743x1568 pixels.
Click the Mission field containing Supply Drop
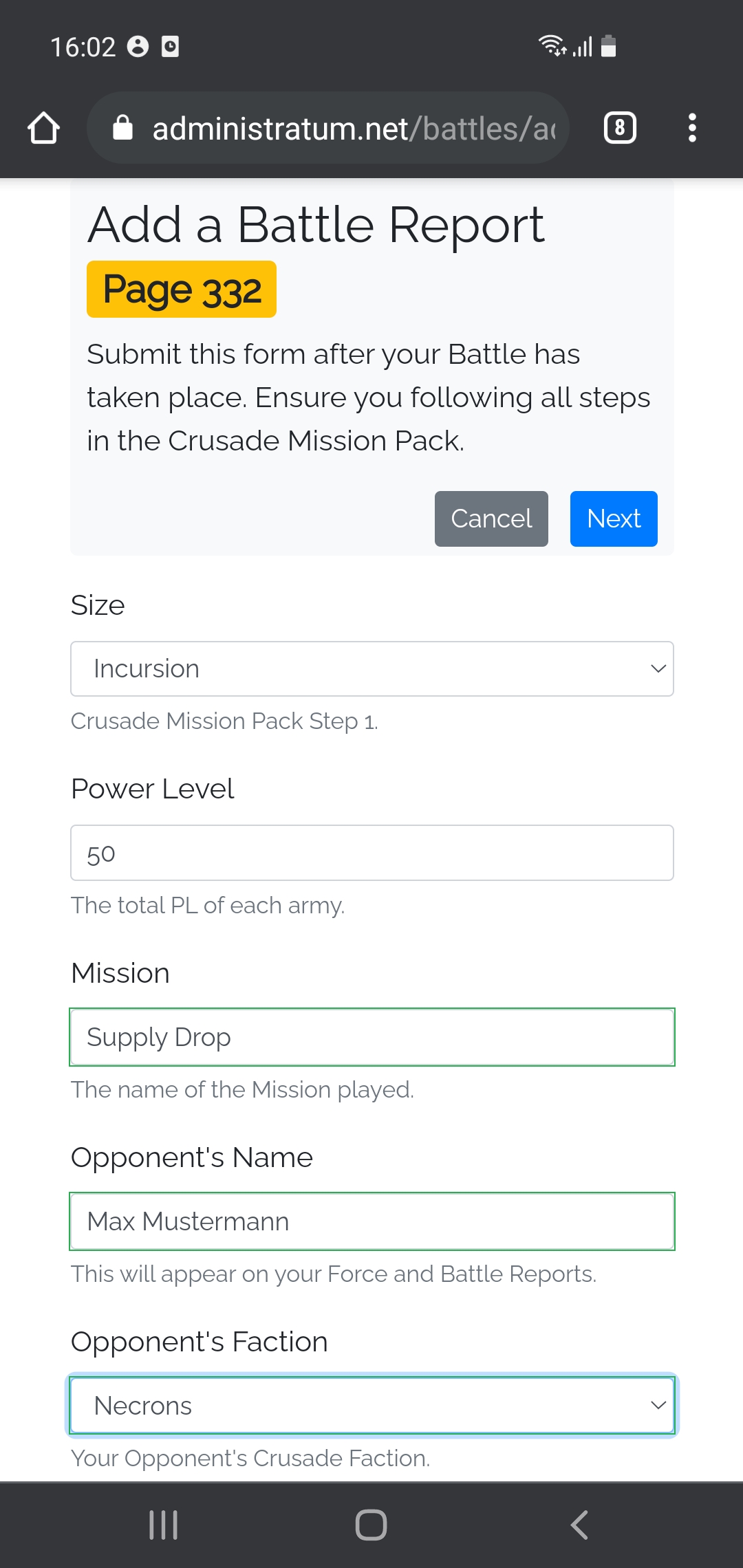[x=371, y=1037]
